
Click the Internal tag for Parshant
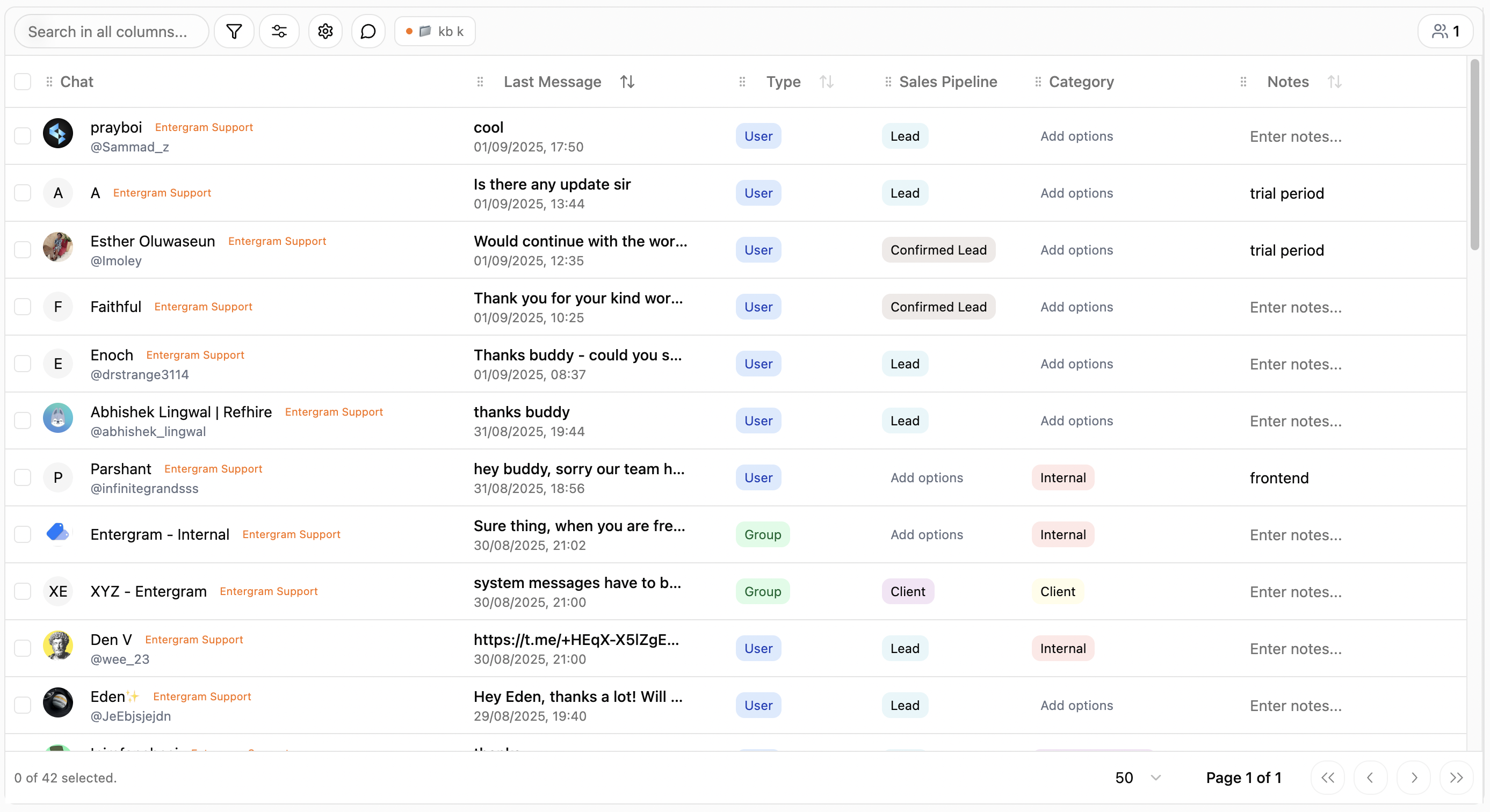pyautogui.click(x=1062, y=478)
